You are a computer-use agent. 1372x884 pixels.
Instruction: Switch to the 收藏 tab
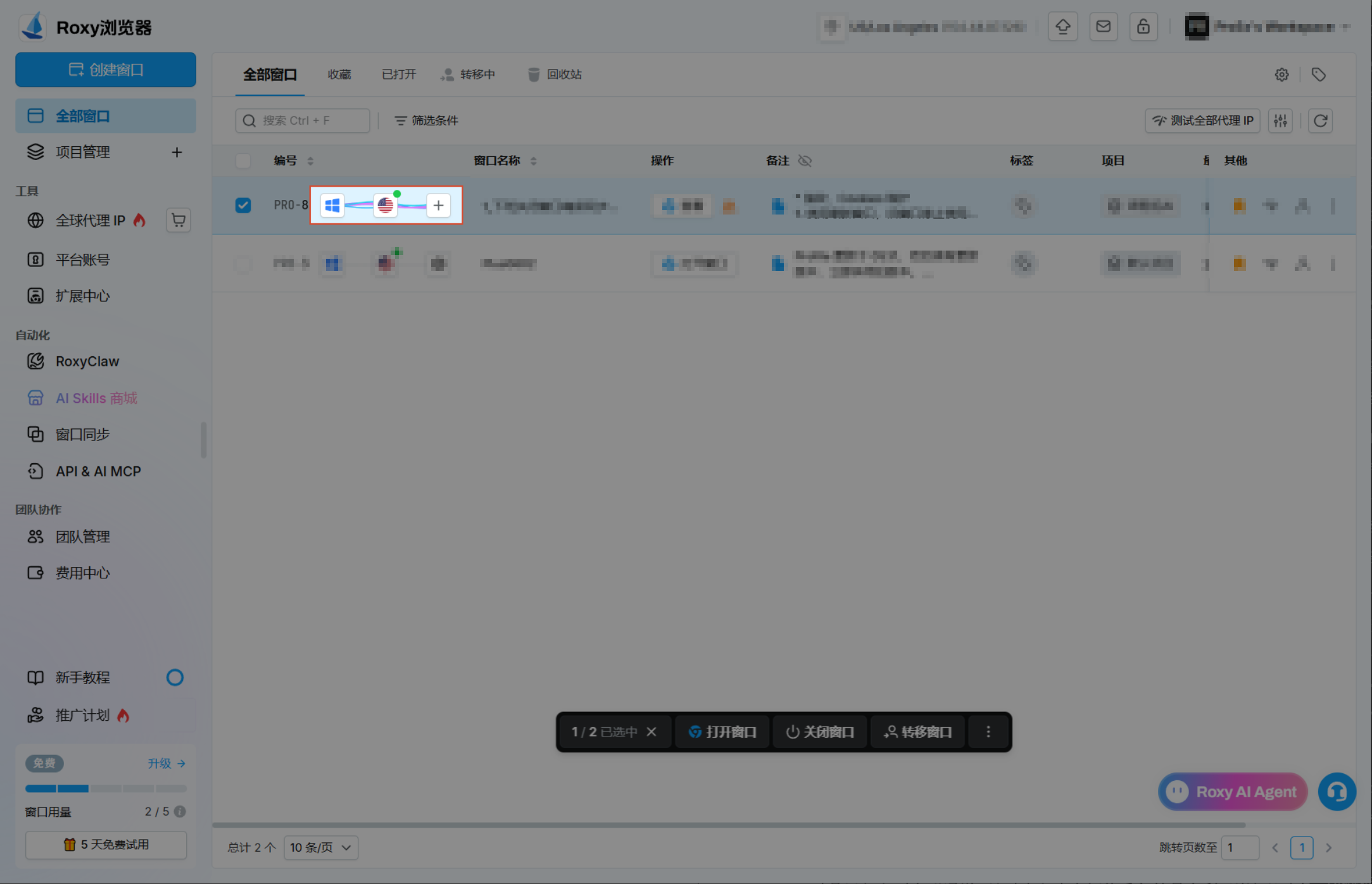(339, 75)
